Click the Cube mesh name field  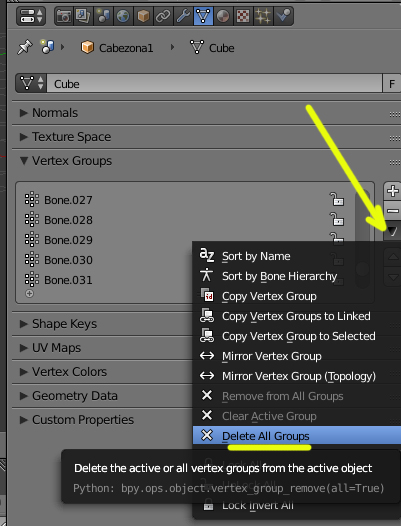coord(214,84)
